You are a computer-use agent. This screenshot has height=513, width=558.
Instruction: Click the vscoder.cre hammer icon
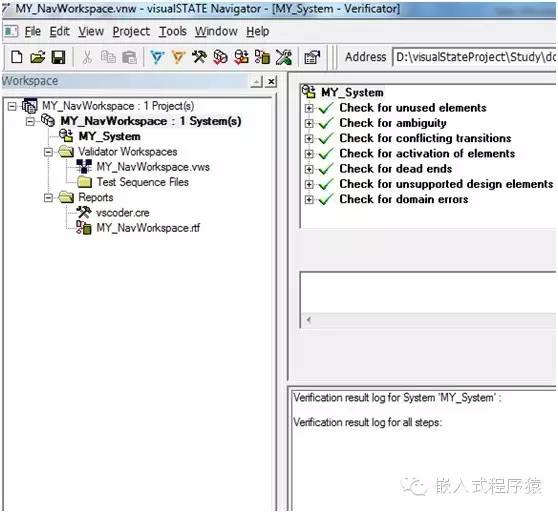[84, 212]
